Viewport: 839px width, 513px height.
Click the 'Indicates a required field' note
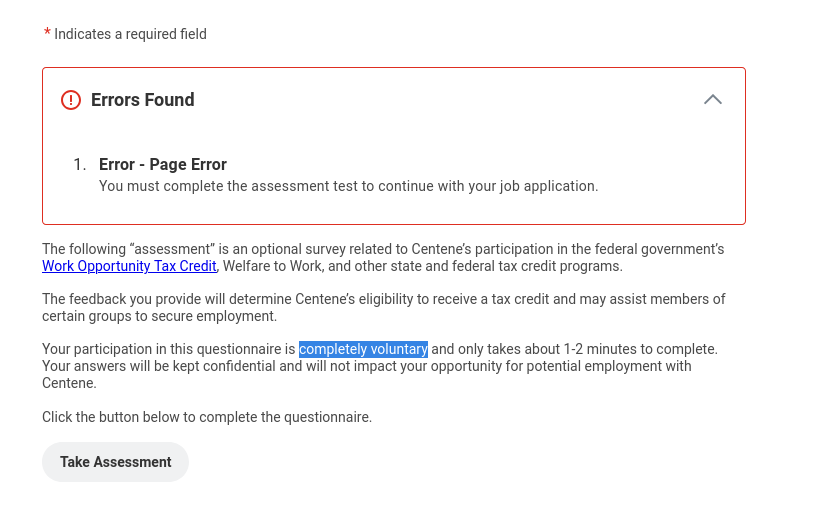pos(130,34)
